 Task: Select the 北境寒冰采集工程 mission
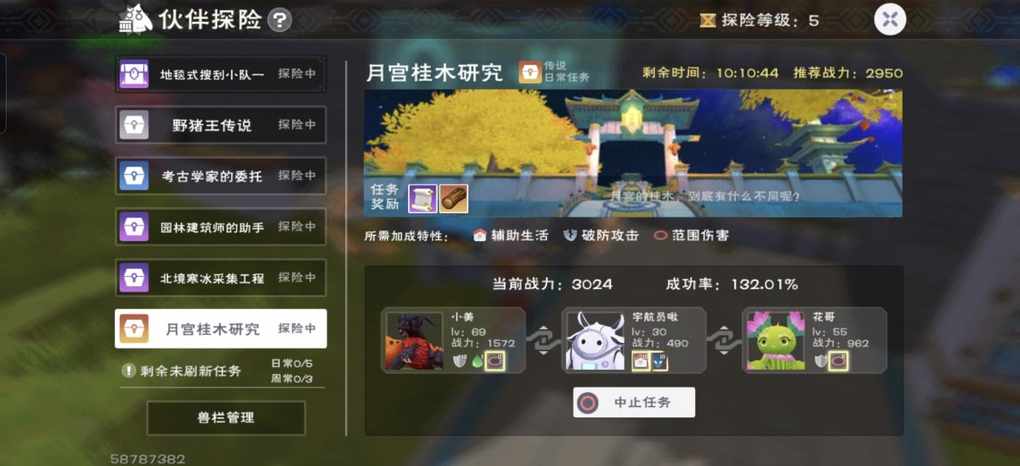221,278
